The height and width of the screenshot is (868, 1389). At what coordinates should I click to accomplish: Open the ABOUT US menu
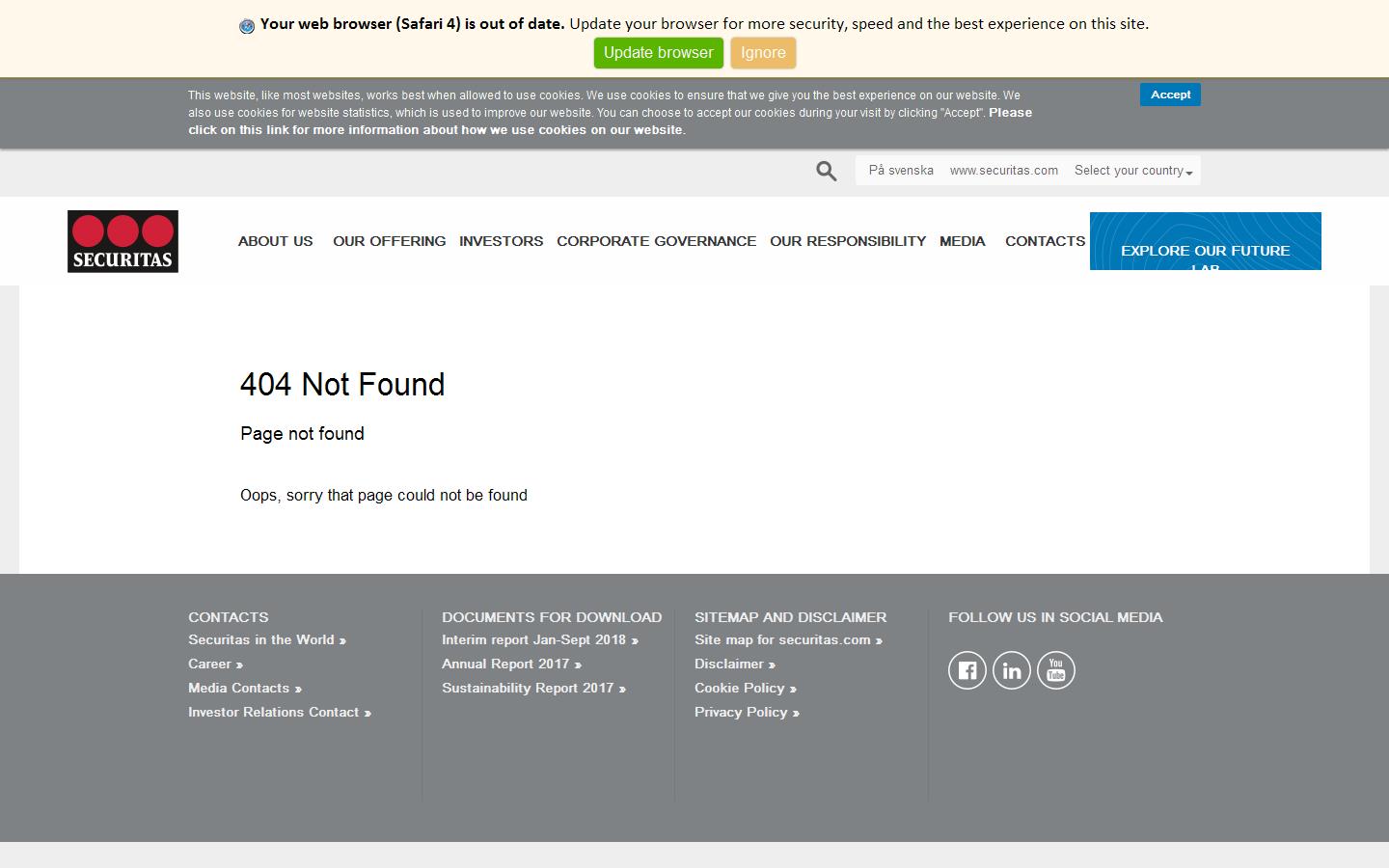pos(275,241)
